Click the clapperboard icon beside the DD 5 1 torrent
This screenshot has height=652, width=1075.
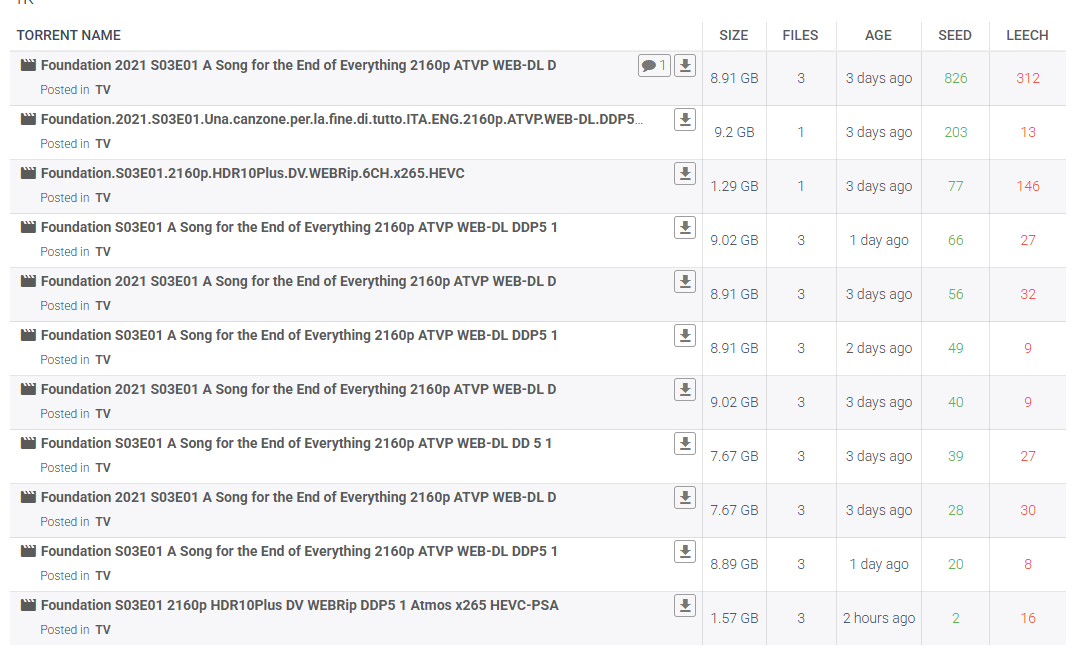tap(28, 443)
